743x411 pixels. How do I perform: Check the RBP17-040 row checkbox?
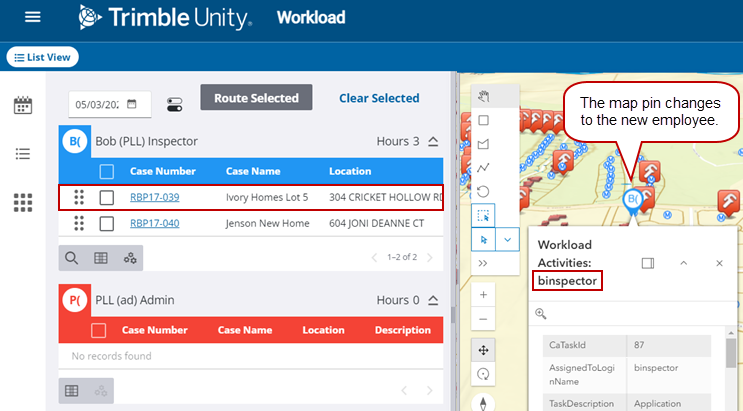107,223
